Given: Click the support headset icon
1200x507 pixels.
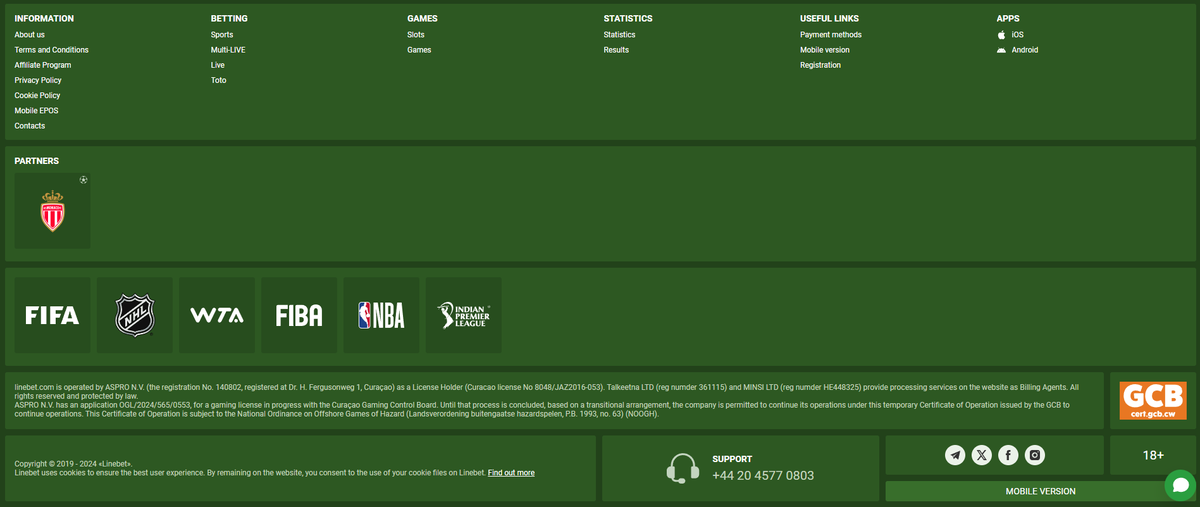Looking at the screenshot, I should 683,468.
